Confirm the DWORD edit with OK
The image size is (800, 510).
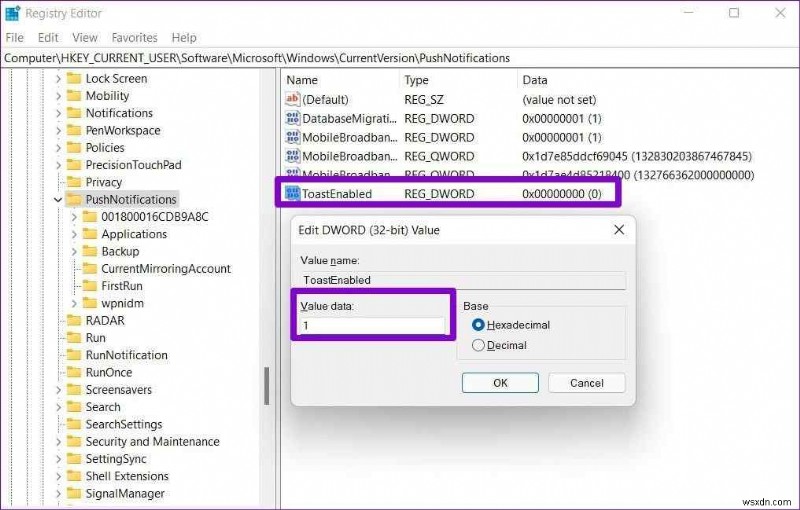pyautogui.click(x=500, y=383)
